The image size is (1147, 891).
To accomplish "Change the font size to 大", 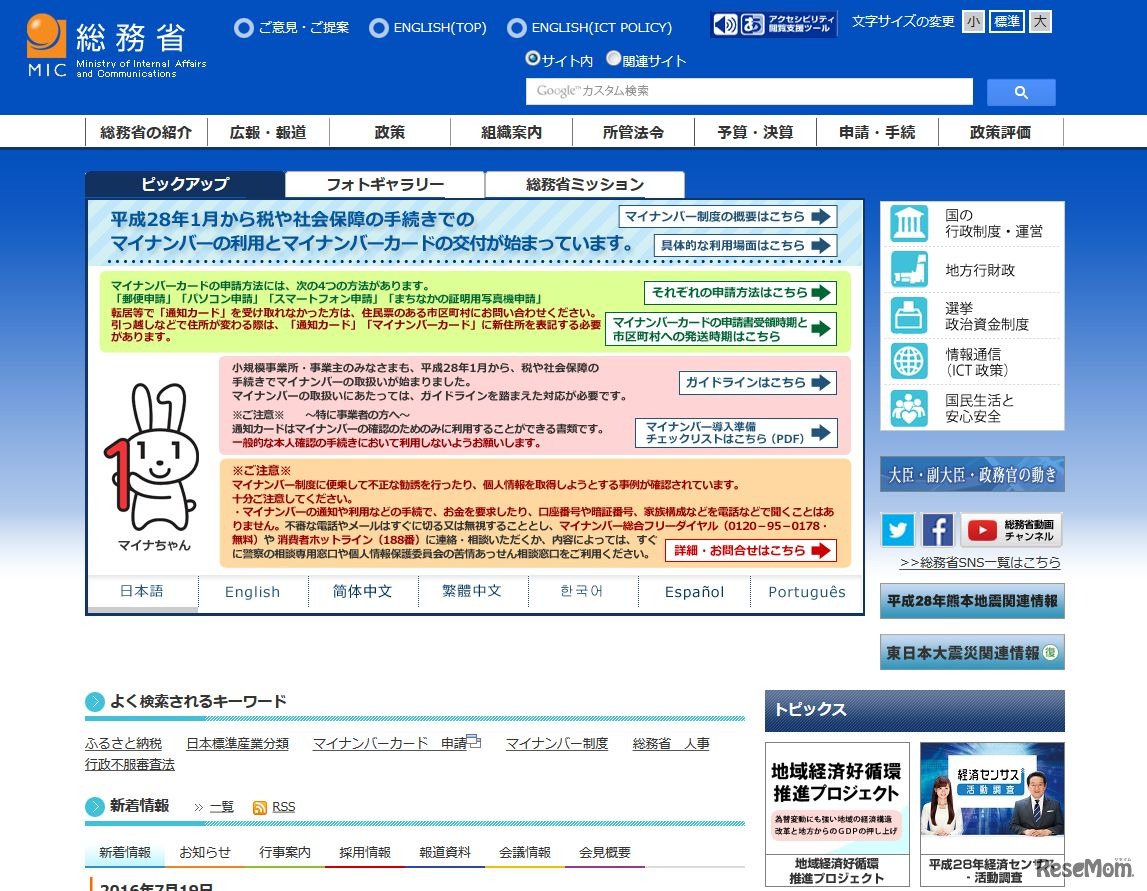I will click(1039, 21).
